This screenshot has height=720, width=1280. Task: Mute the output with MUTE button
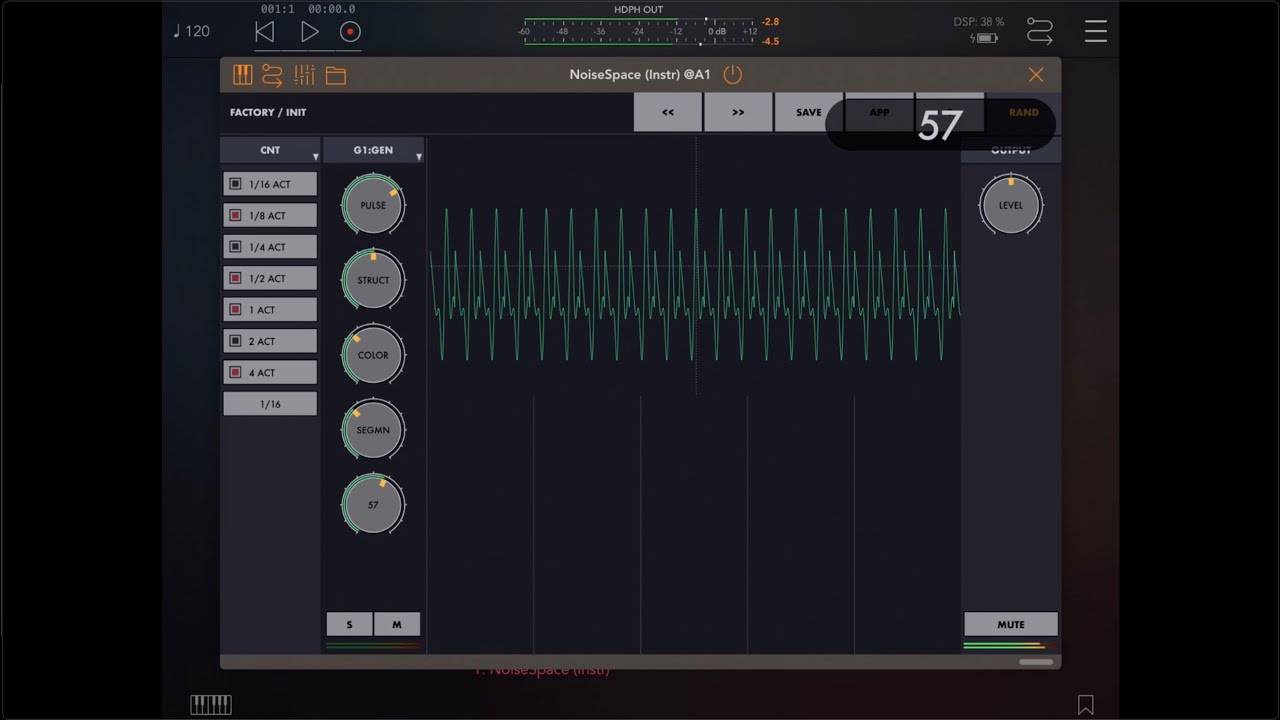coord(1011,624)
